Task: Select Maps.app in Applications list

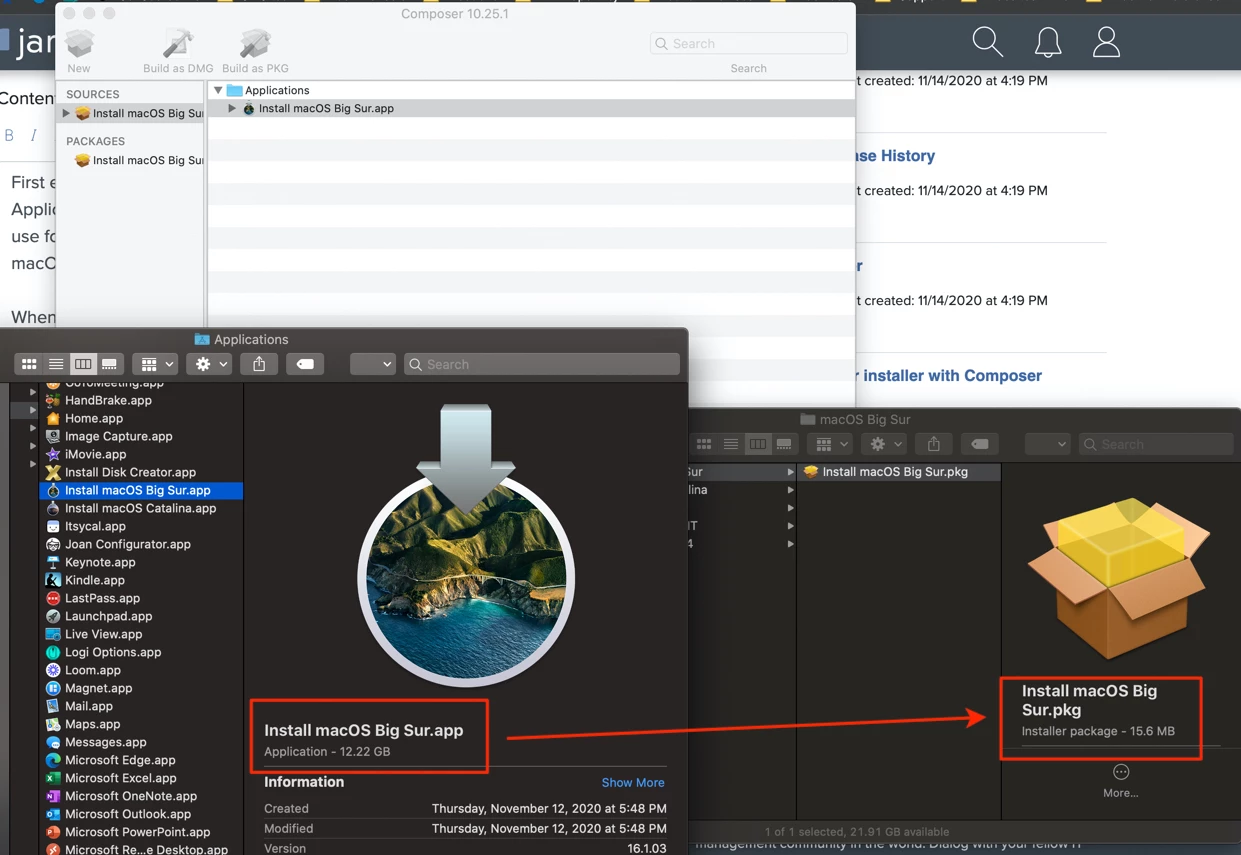Action: pyautogui.click(x=141, y=724)
